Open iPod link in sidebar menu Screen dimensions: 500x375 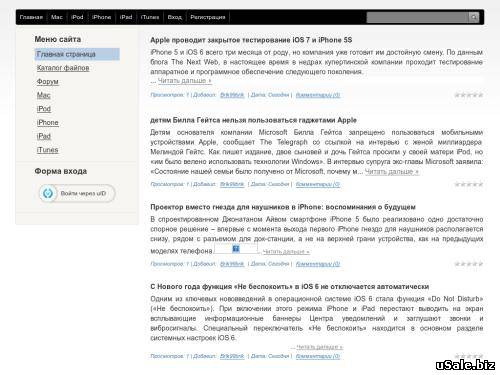click(44, 109)
